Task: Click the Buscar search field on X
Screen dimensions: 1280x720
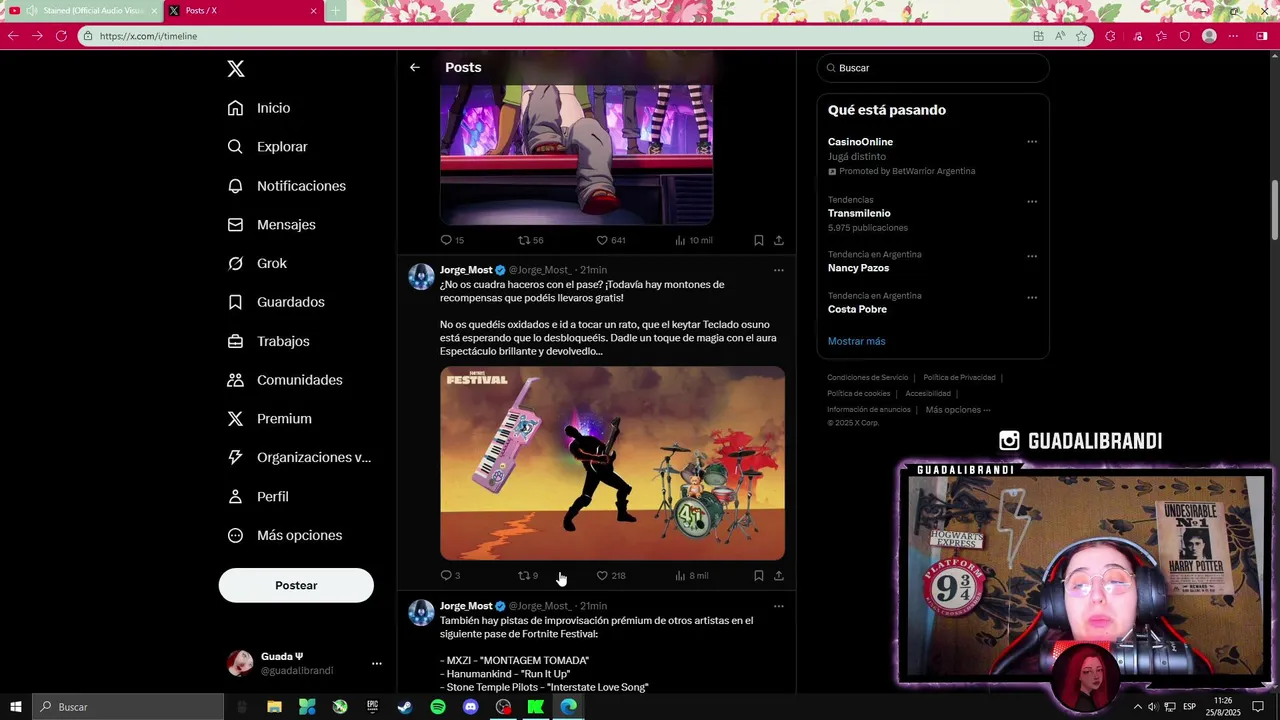Action: pyautogui.click(x=933, y=68)
